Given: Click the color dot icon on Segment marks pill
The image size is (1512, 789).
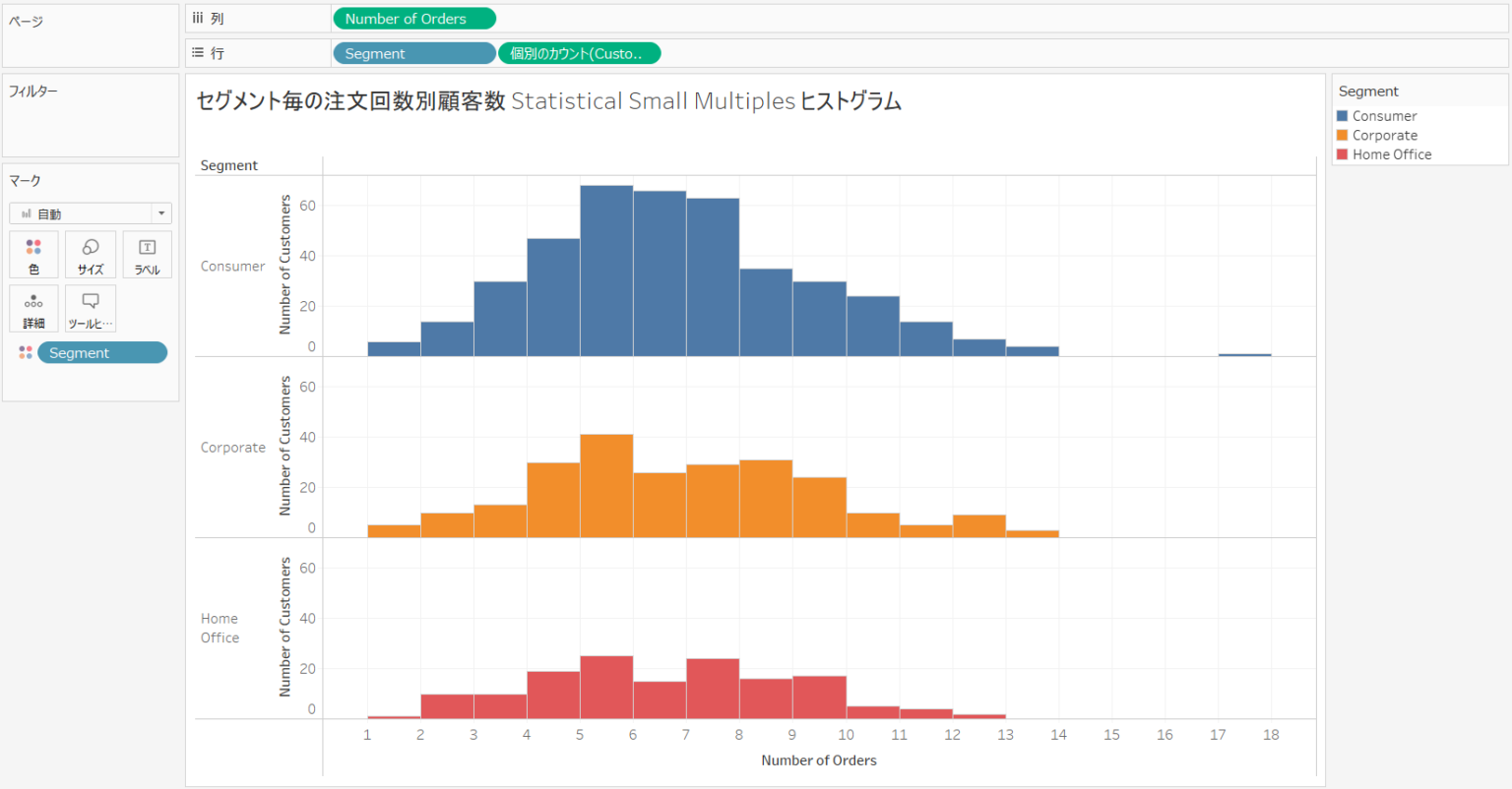Looking at the screenshot, I should (x=25, y=352).
